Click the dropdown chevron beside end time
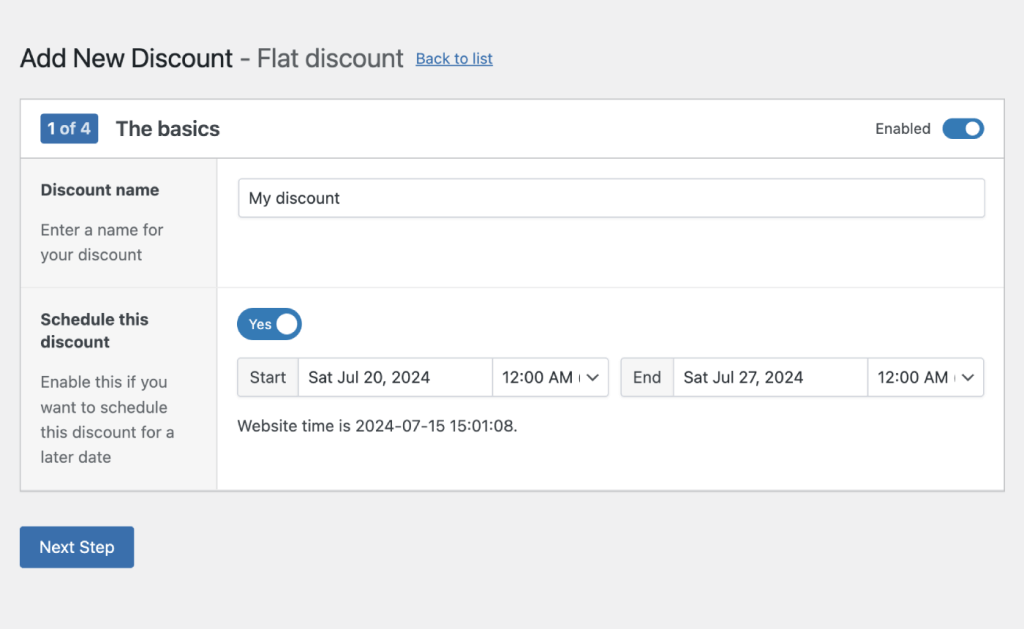 point(967,377)
